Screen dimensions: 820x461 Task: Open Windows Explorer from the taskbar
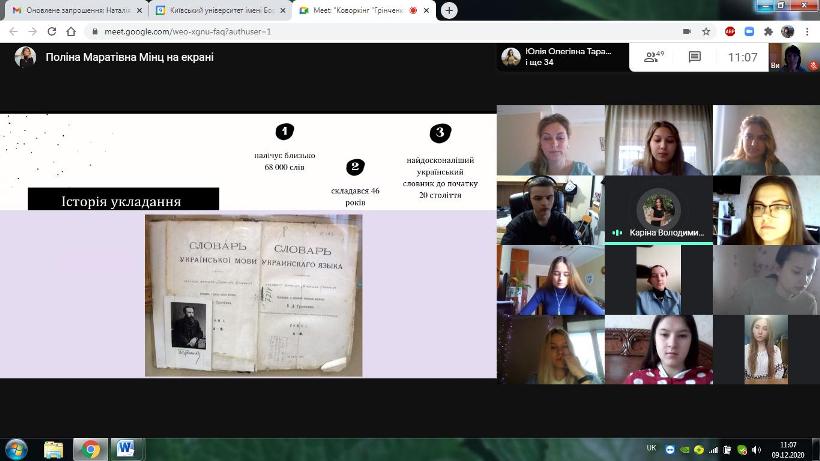(53, 450)
